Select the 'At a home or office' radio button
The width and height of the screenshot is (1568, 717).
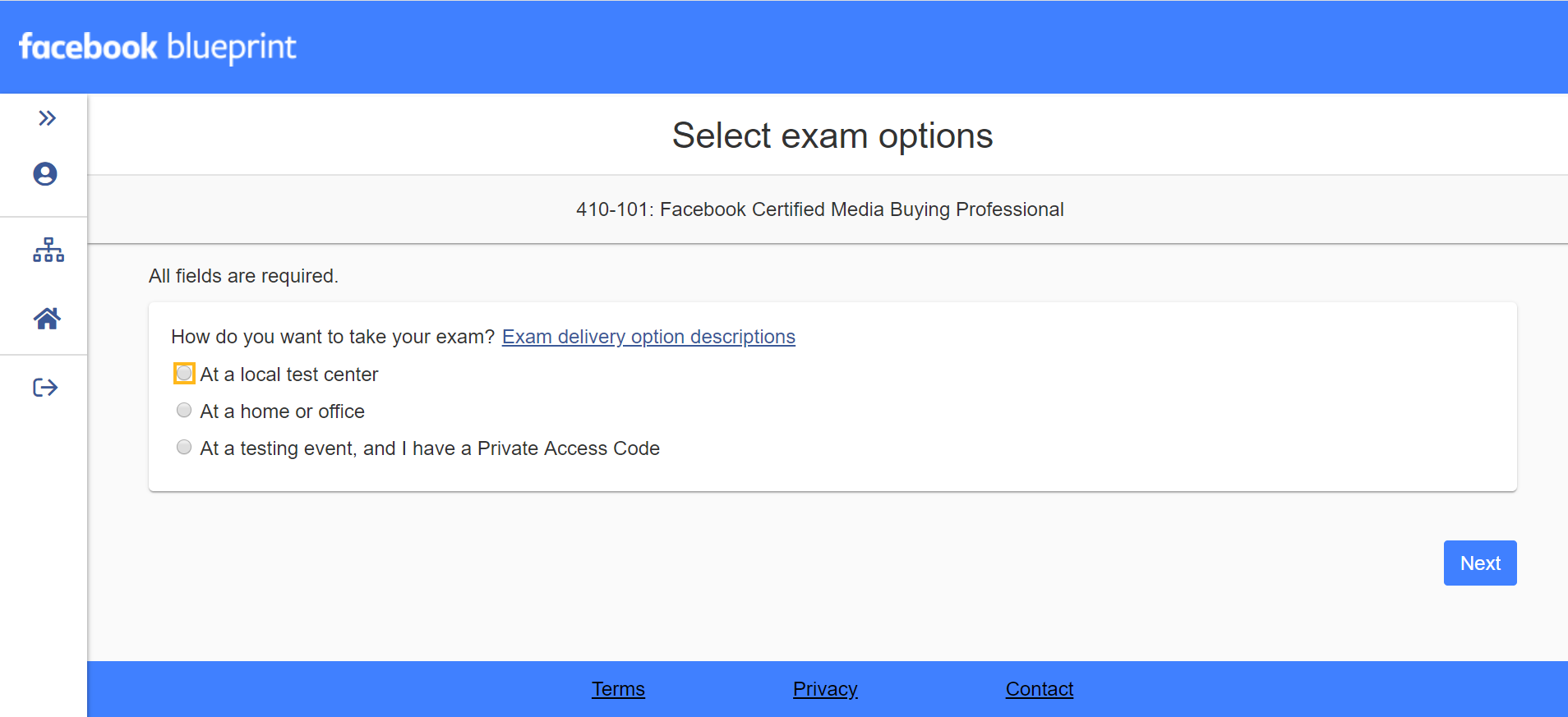184,410
